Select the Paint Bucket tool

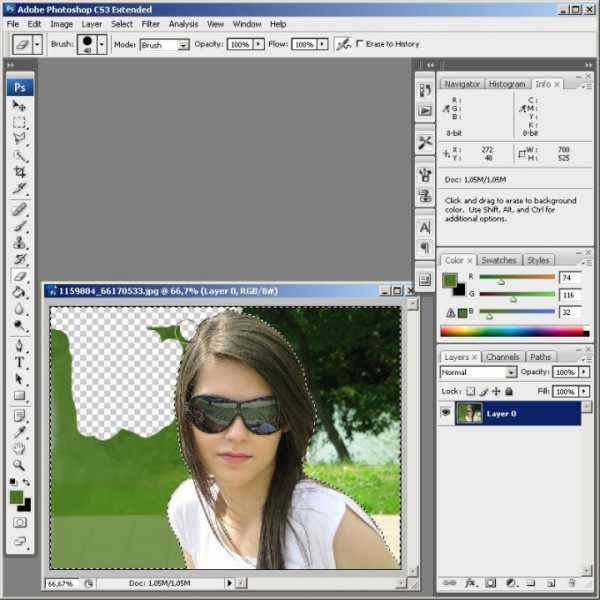(x=19, y=293)
